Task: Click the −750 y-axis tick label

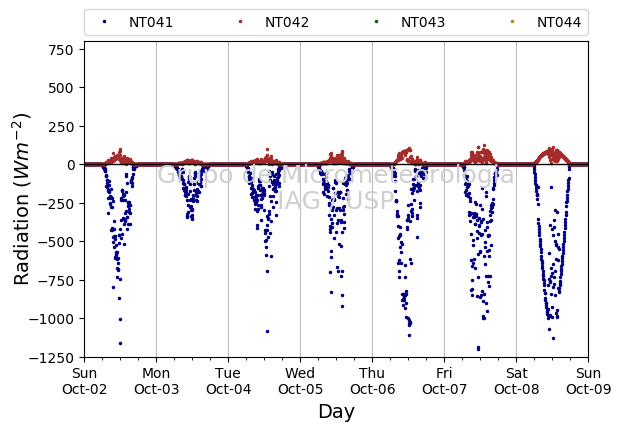Action: [56, 280]
